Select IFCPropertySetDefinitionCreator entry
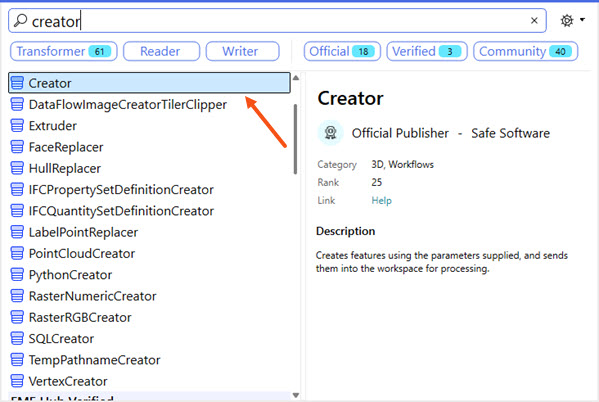The image size is (599, 402). point(149,190)
